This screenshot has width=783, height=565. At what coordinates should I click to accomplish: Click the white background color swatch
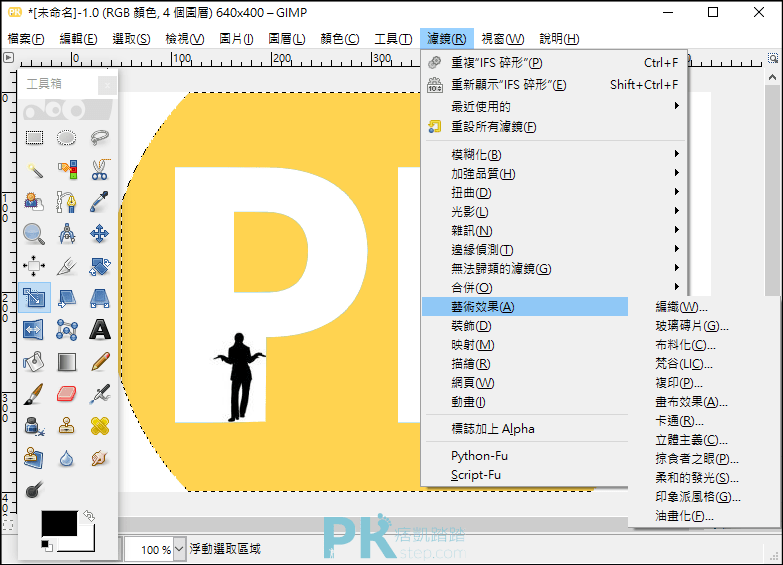click(x=85, y=544)
